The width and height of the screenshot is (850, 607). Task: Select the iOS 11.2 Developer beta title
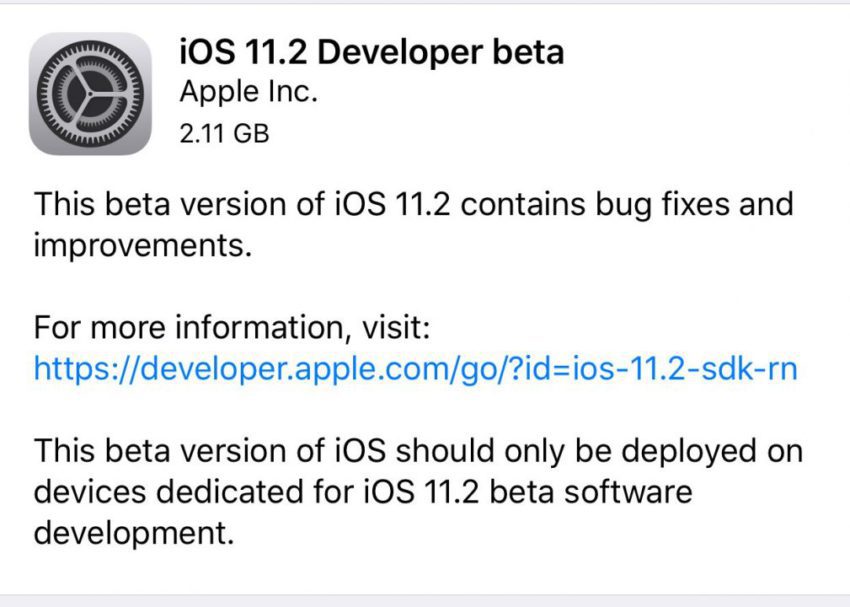370,53
